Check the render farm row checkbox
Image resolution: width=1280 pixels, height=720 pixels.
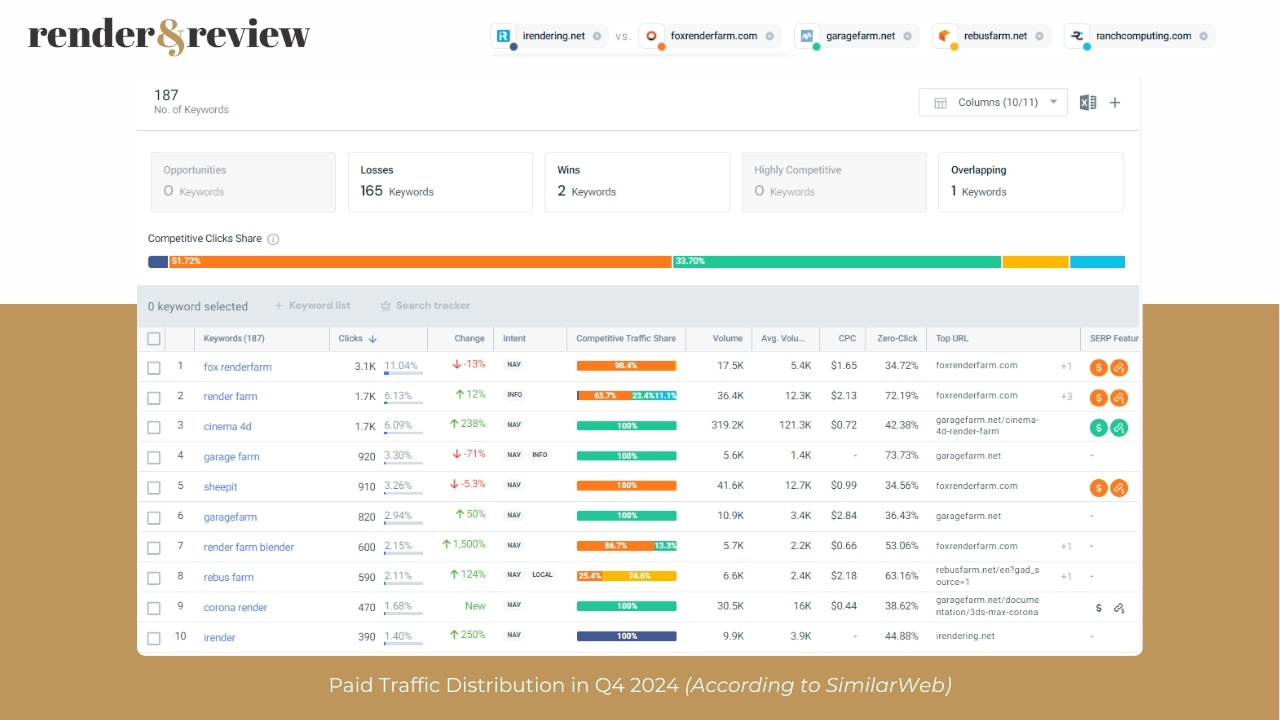pos(154,397)
